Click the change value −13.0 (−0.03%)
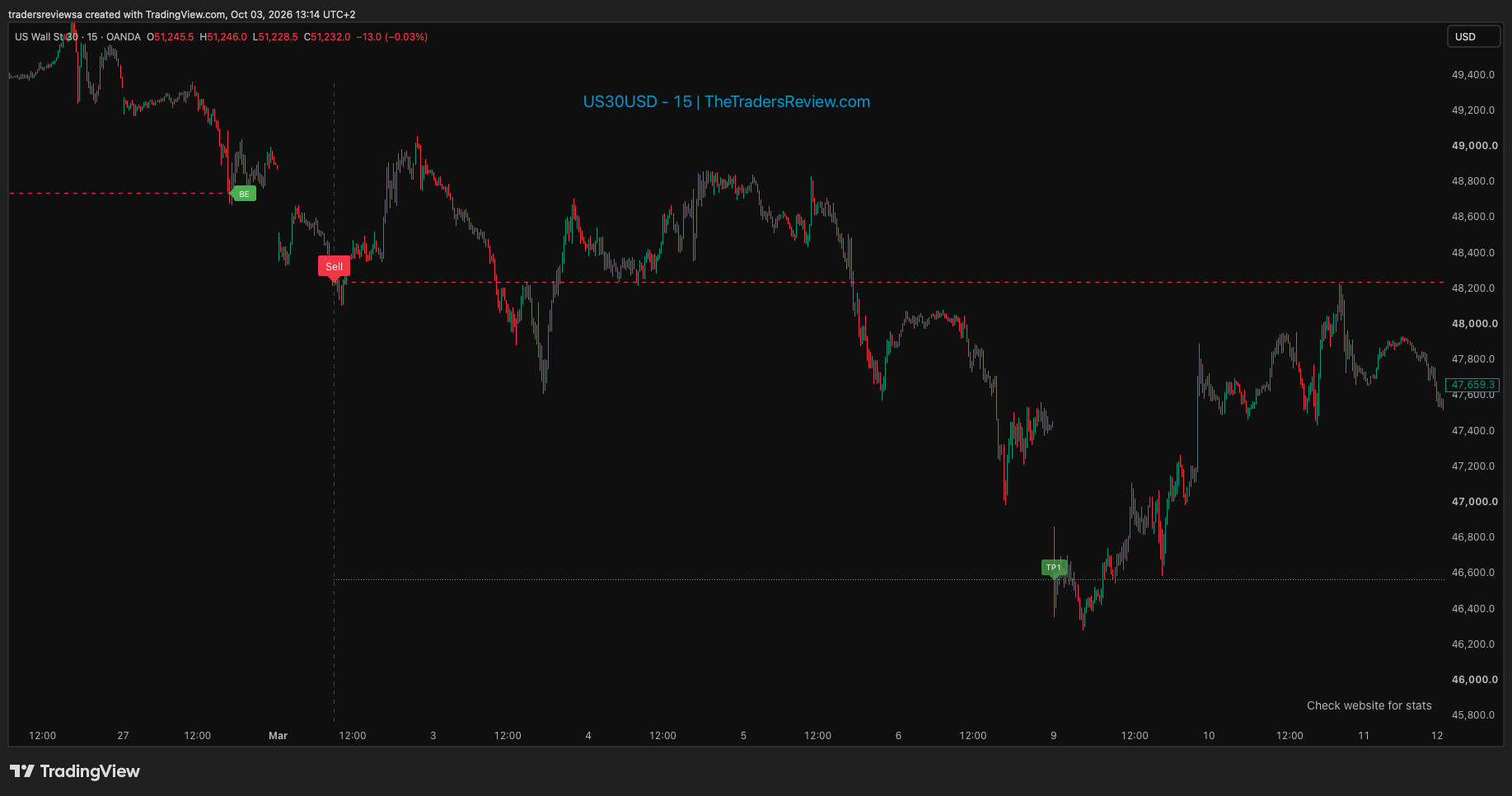The image size is (1512, 796). [392, 37]
